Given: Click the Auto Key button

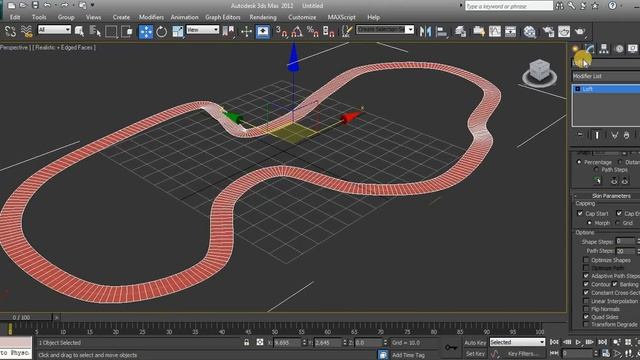Looking at the screenshot, I should (x=476, y=342).
